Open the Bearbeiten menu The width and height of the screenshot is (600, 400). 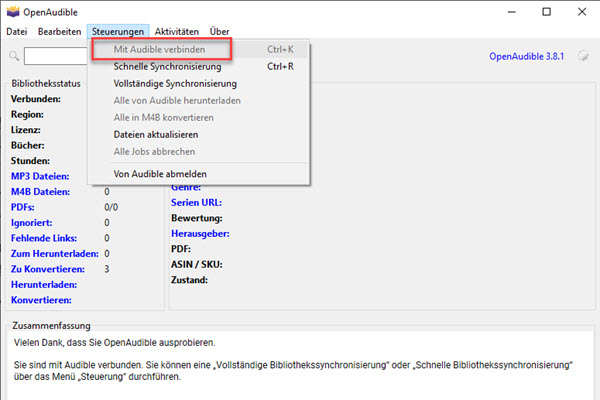(60, 32)
